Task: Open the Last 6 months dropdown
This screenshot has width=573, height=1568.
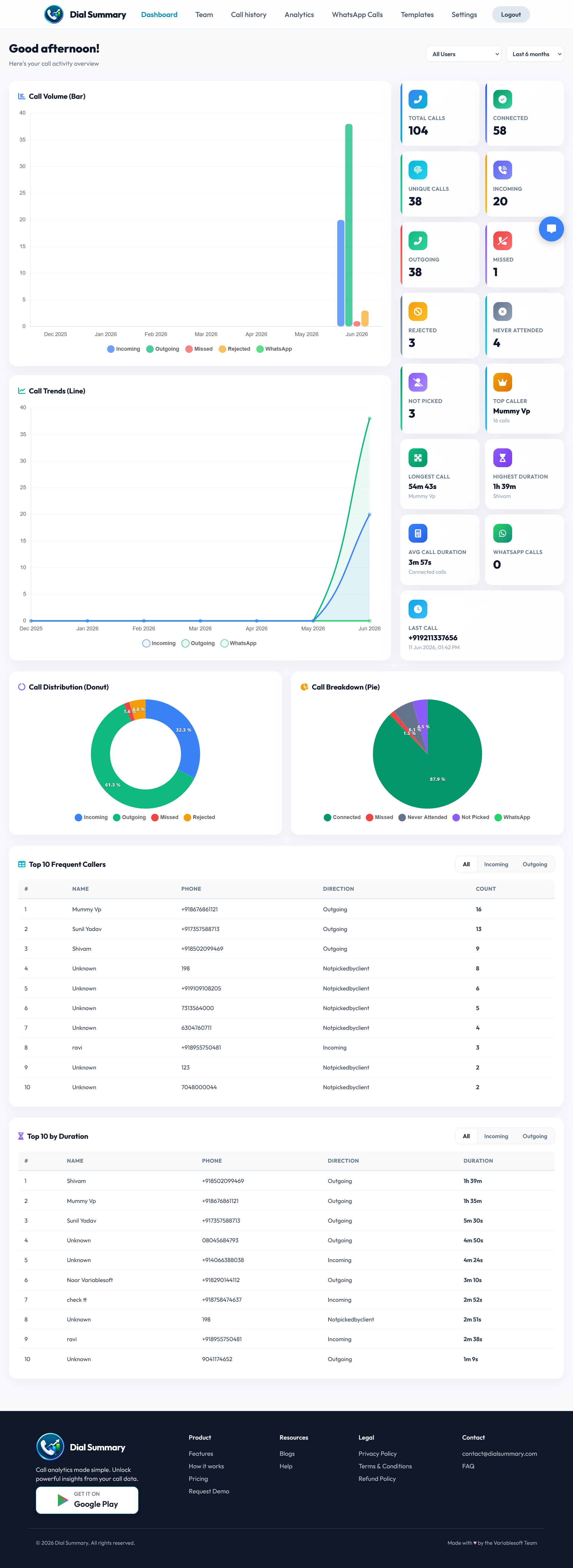Action: click(x=535, y=54)
